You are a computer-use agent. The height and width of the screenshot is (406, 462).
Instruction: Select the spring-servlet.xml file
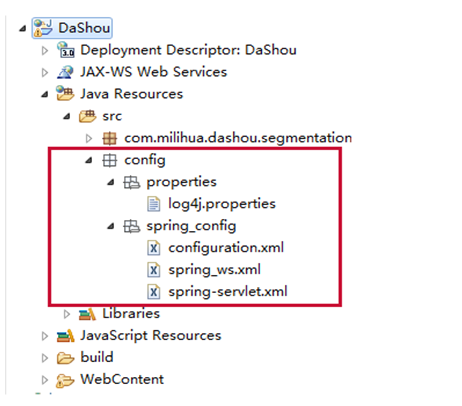(228, 292)
